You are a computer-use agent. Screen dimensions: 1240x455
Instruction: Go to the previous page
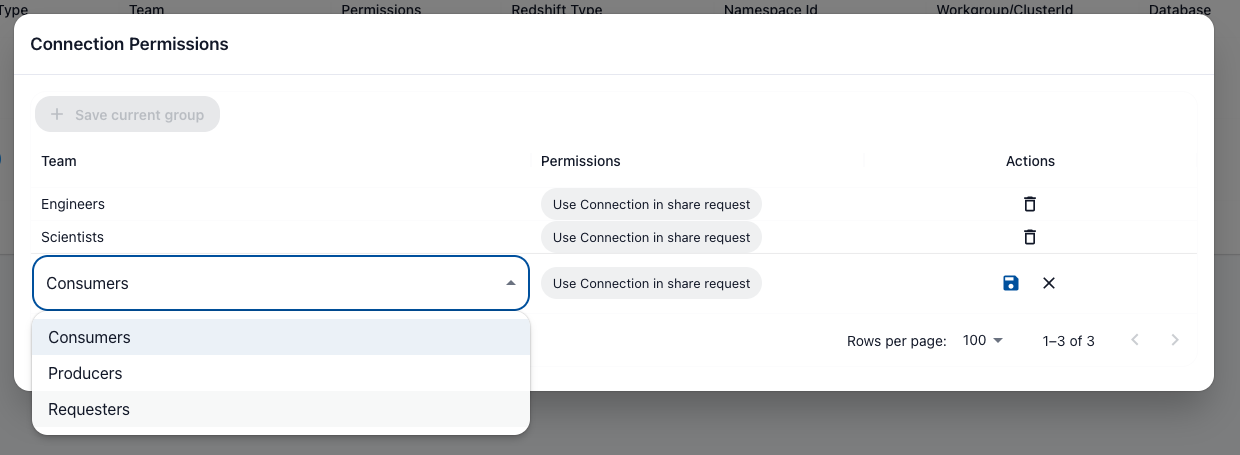(1135, 340)
